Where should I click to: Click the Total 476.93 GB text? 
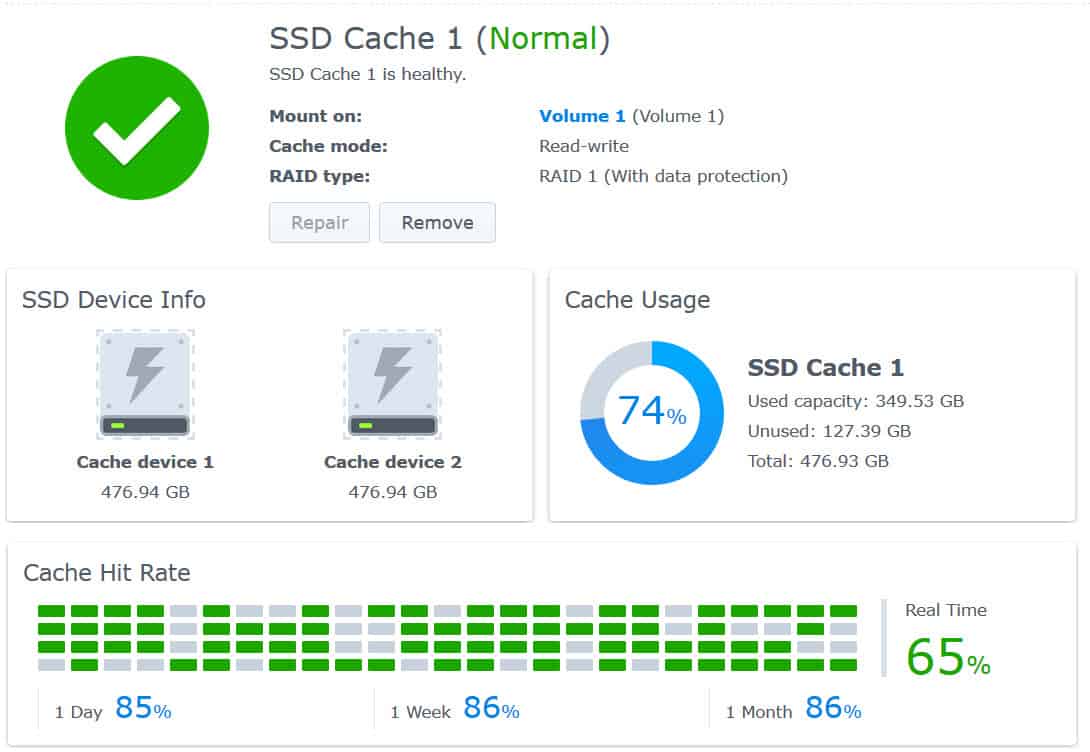point(818,461)
